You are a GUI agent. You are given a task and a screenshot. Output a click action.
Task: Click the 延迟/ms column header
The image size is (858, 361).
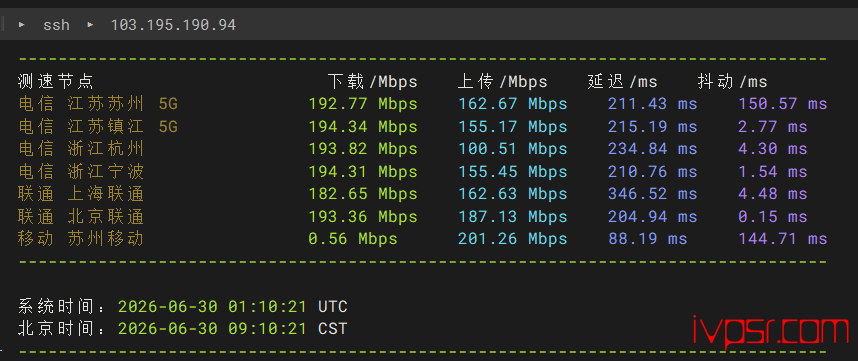pos(623,81)
